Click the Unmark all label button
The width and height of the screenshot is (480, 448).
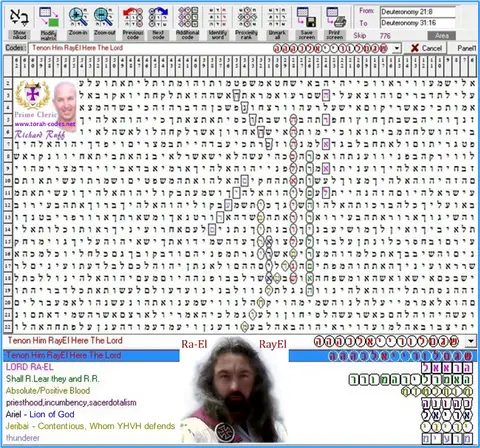[x=277, y=35]
